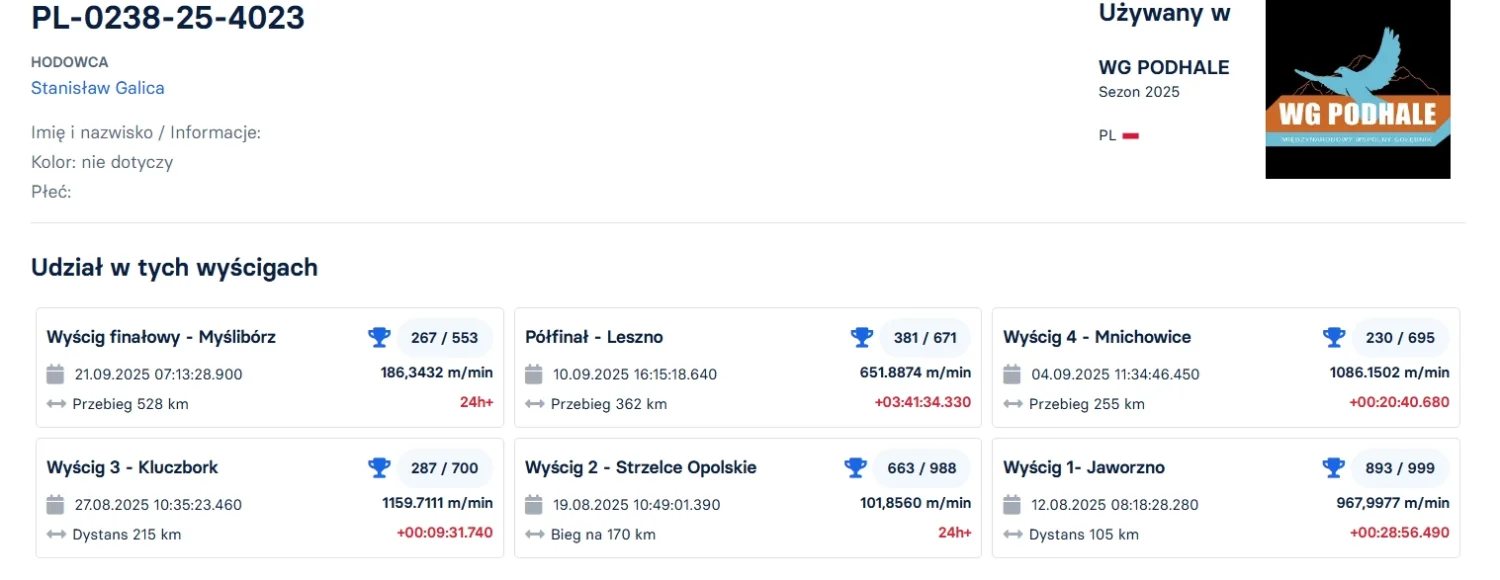Click trophy icon in Wyścig 2 - Strzelce Opolskie card
This screenshot has width=1500, height=580.
pyautogui.click(x=855, y=468)
